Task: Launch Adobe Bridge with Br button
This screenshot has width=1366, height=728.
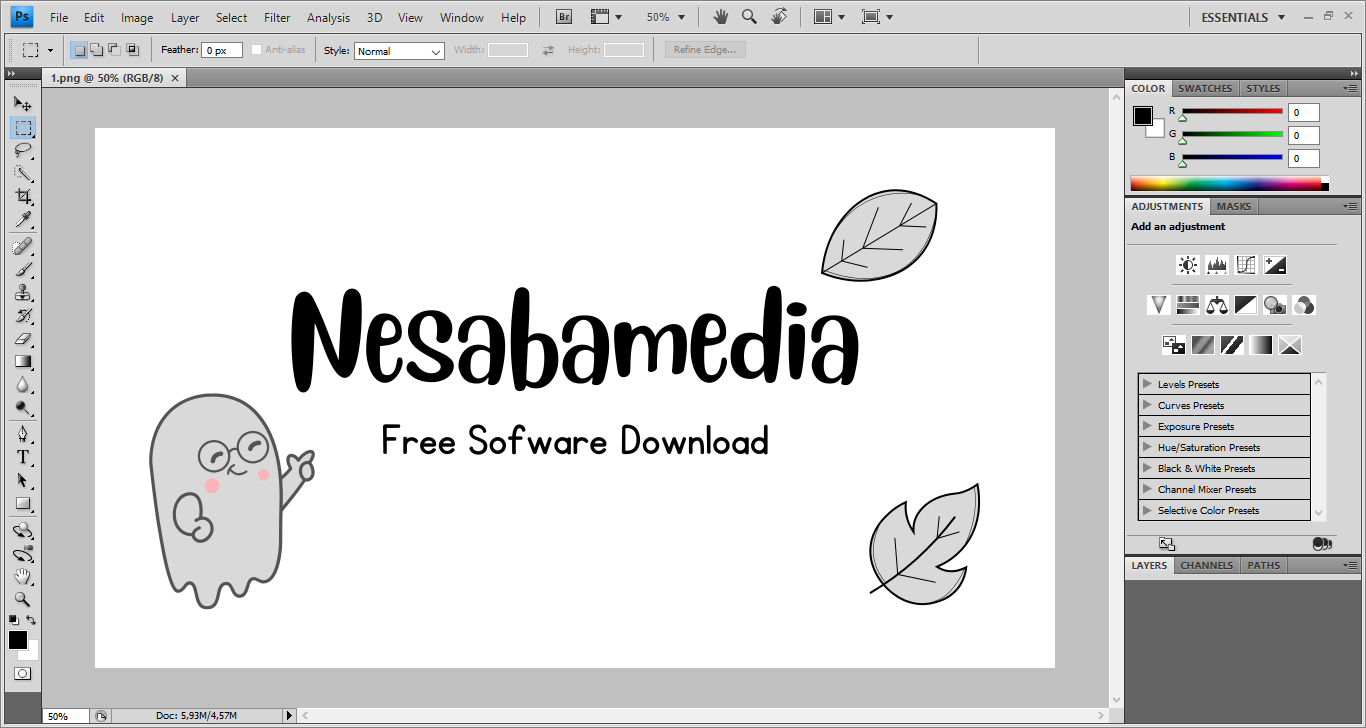Action: click(x=564, y=17)
